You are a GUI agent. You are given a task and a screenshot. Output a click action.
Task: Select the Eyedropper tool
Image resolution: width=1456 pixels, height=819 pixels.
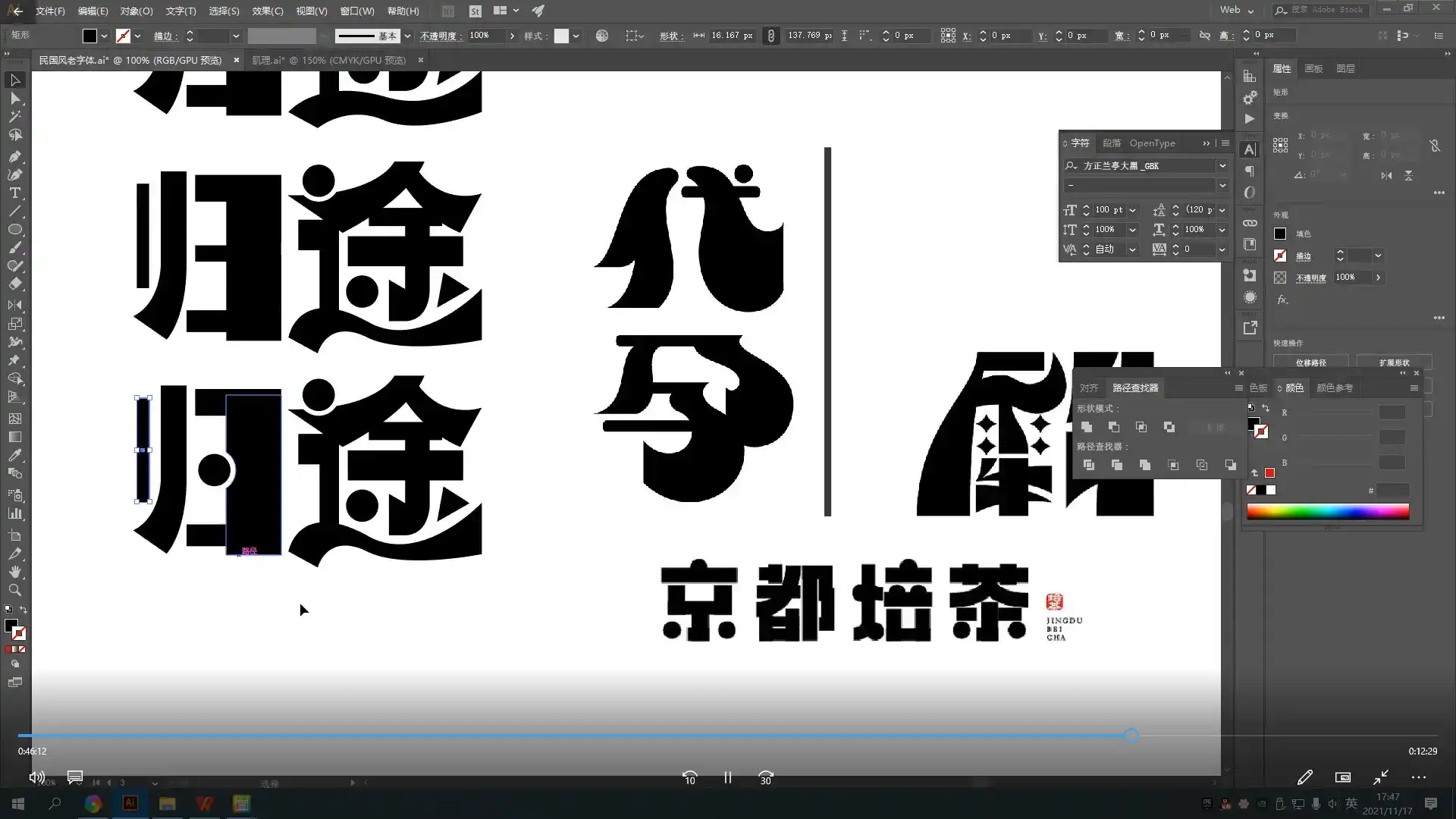coord(15,455)
